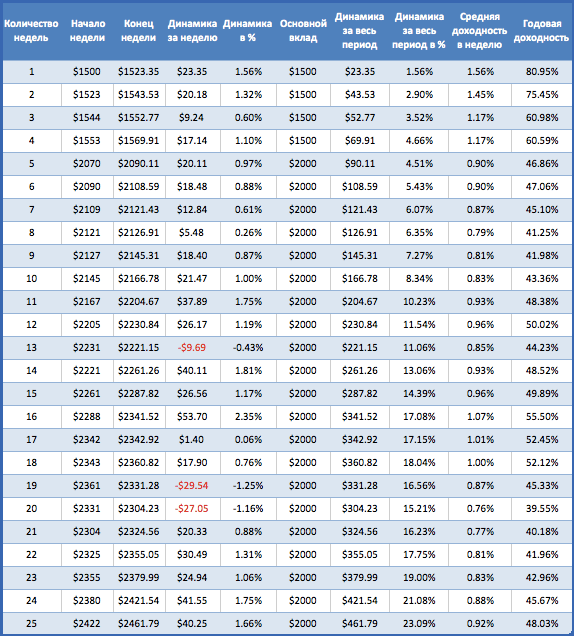Click the 'Количество недель' column header
This screenshot has height=636, width=574.
[31, 30]
